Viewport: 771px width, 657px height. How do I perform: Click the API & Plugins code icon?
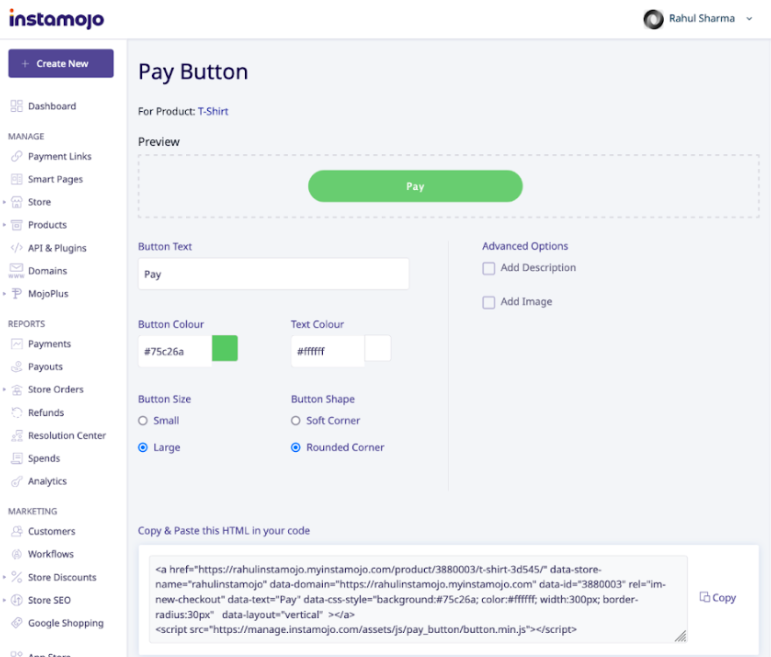point(17,248)
